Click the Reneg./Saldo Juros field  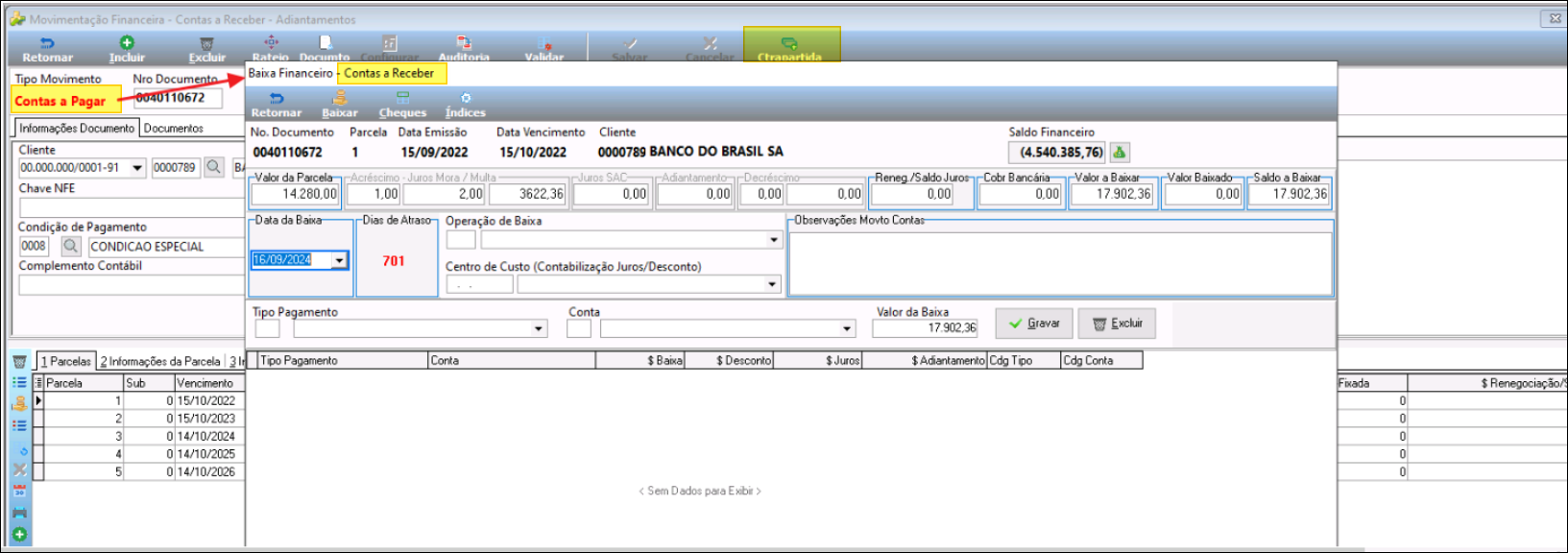pos(911,194)
